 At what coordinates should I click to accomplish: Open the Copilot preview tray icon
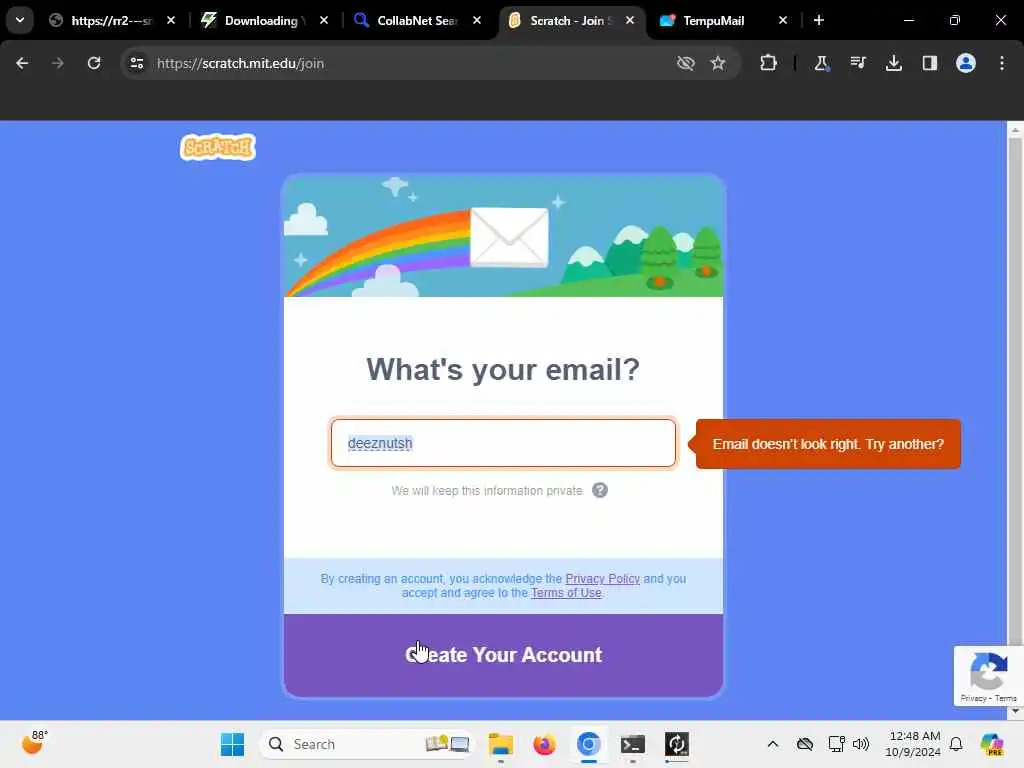(991, 744)
